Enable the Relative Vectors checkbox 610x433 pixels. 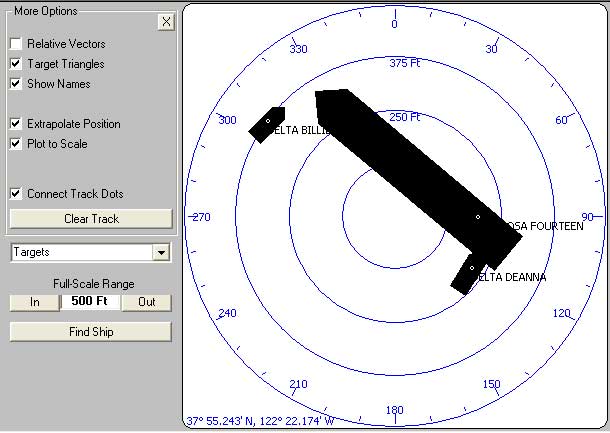16,44
